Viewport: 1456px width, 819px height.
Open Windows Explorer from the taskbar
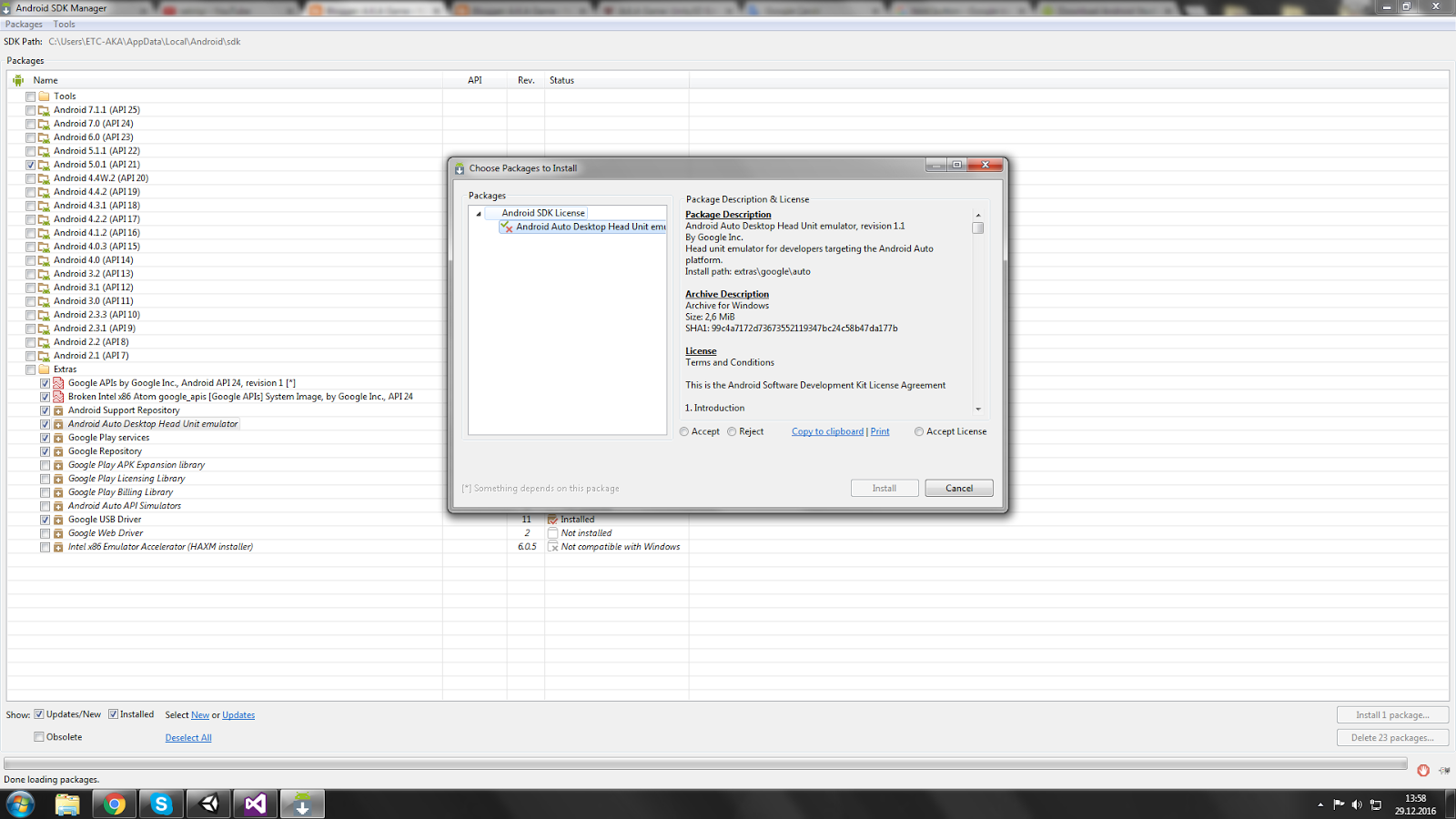pos(67,804)
